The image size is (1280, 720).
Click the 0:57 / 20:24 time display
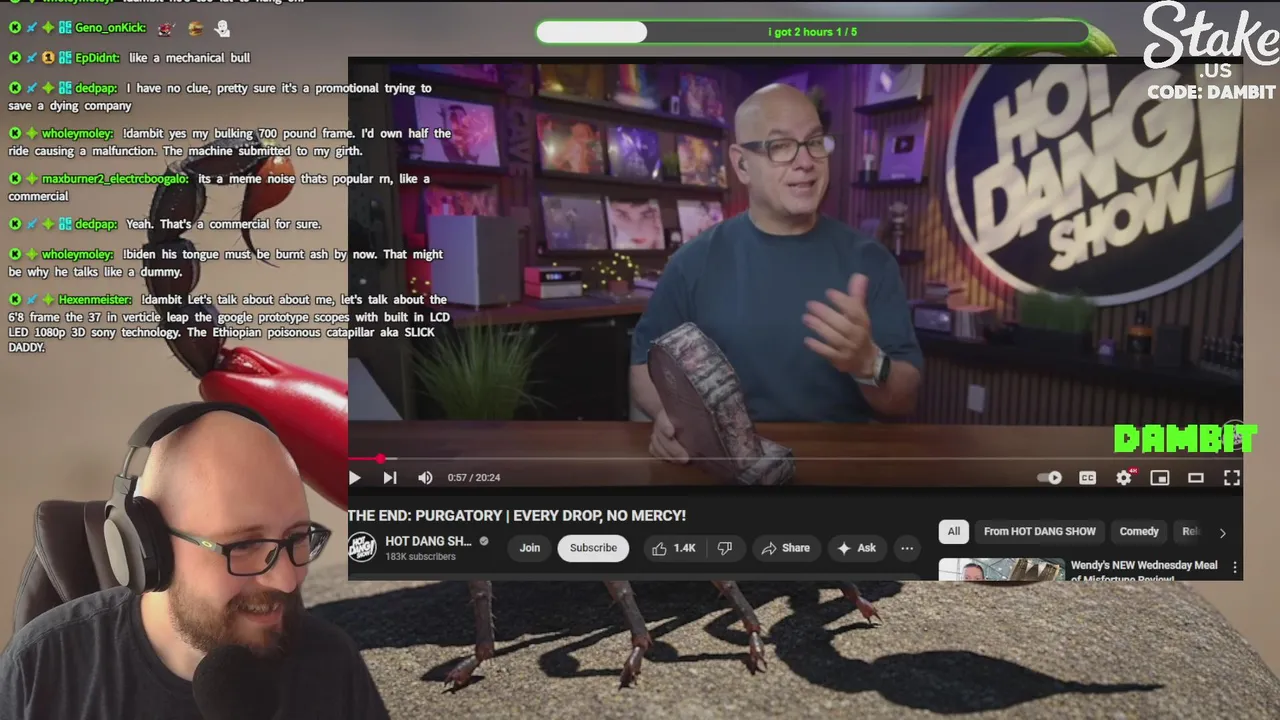(474, 478)
